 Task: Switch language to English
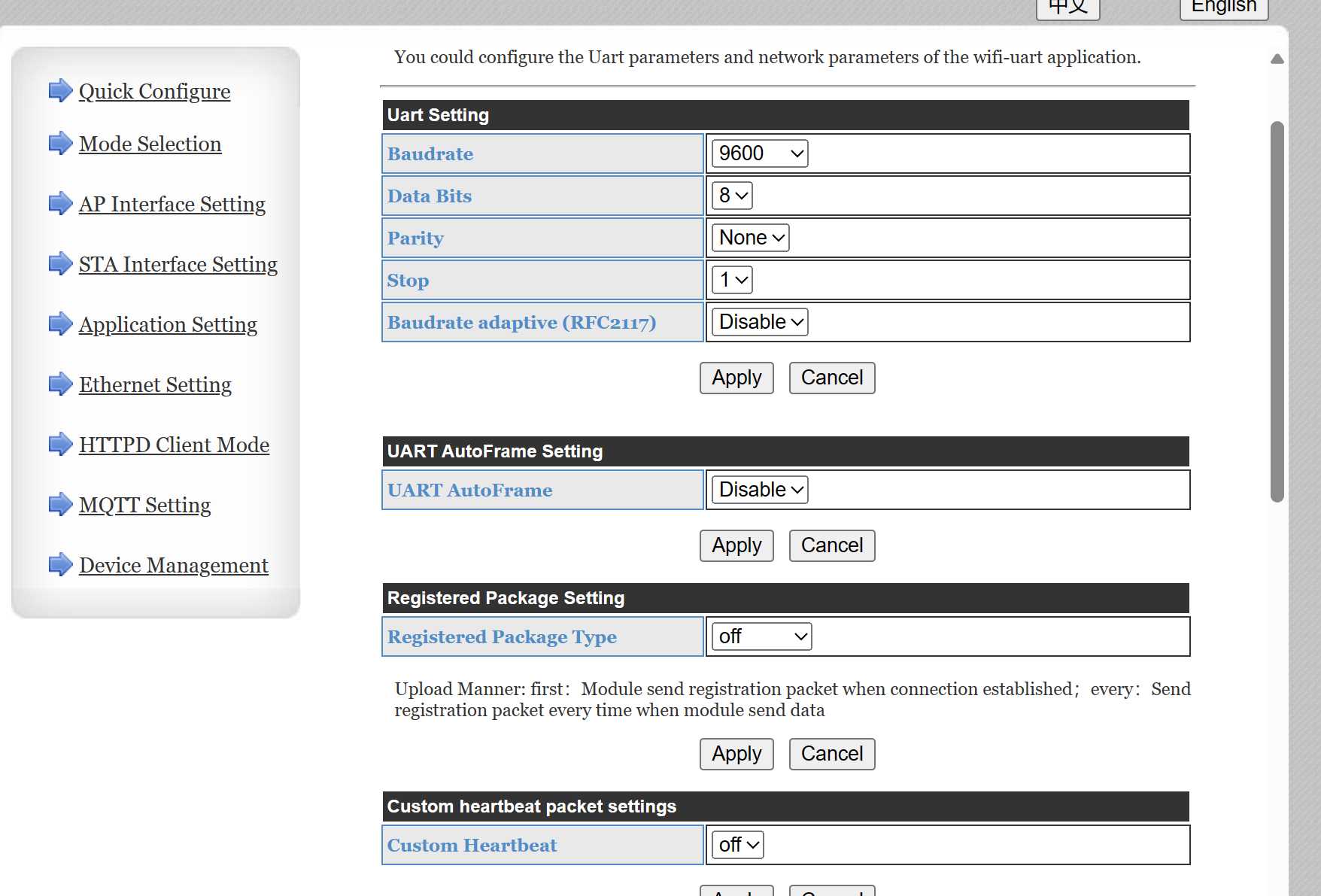(x=1223, y=8)
